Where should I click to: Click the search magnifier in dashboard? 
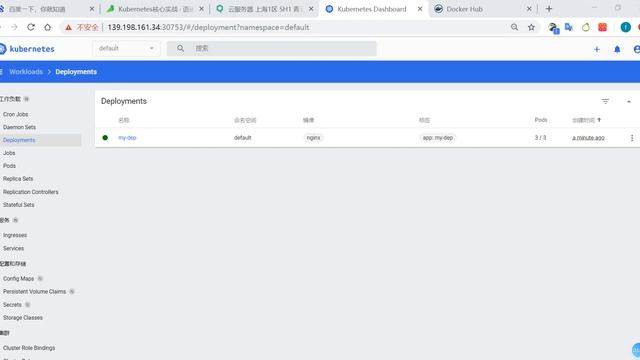tap(180, 49)
